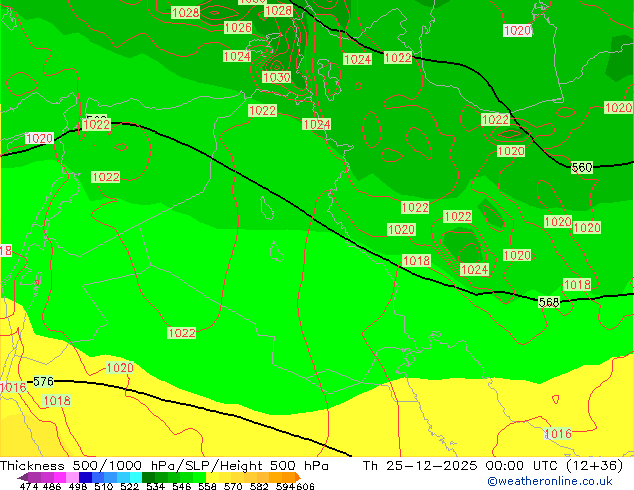Viewport: 634px width, 490px height.
Task: Click the 1024 label below the 1026 label
Action: tap(237, 56)
